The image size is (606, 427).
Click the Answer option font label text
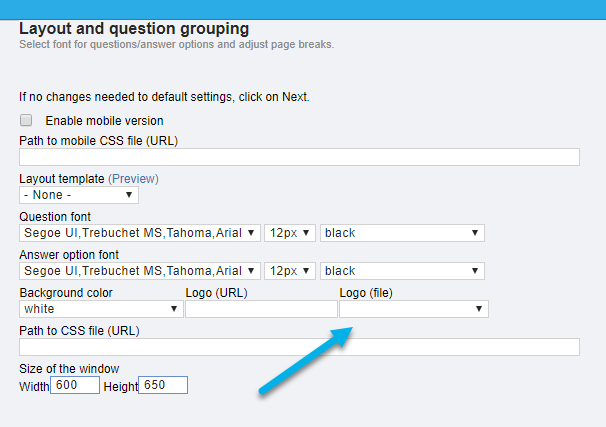click(x=69, y=255)
